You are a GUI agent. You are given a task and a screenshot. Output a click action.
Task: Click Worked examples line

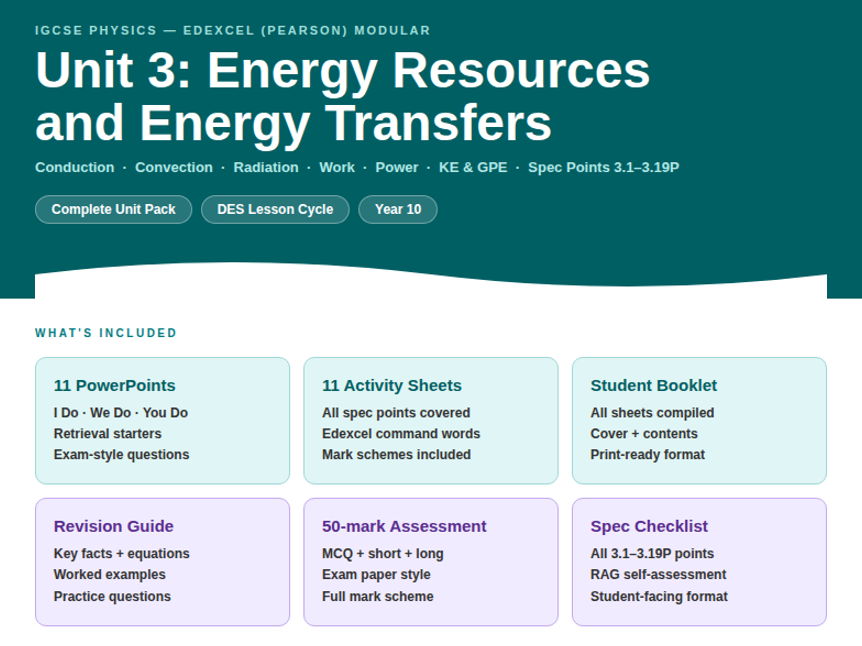(109, 574)
